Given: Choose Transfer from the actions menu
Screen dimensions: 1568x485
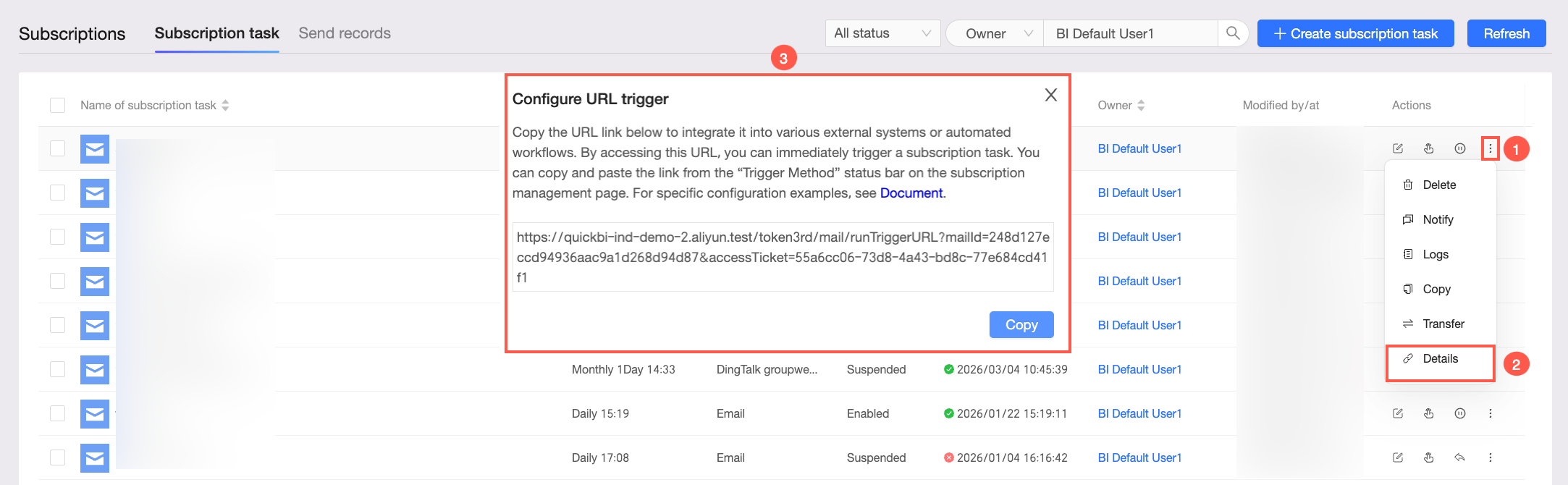Looking at the screenshot, I should tap(1440, 324).
